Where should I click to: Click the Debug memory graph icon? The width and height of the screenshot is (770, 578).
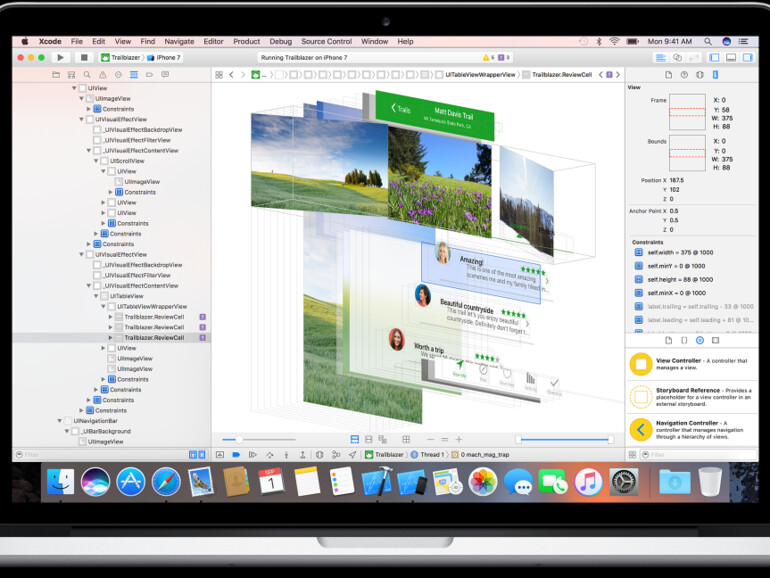pyautogui.click(x=336, y=455)
